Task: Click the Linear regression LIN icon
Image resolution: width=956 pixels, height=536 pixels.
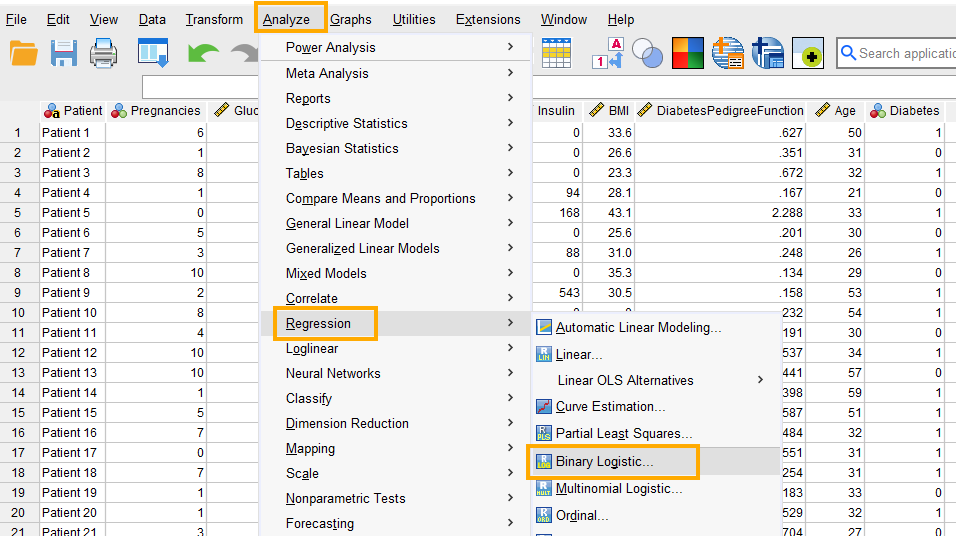Action: [544, 354]
